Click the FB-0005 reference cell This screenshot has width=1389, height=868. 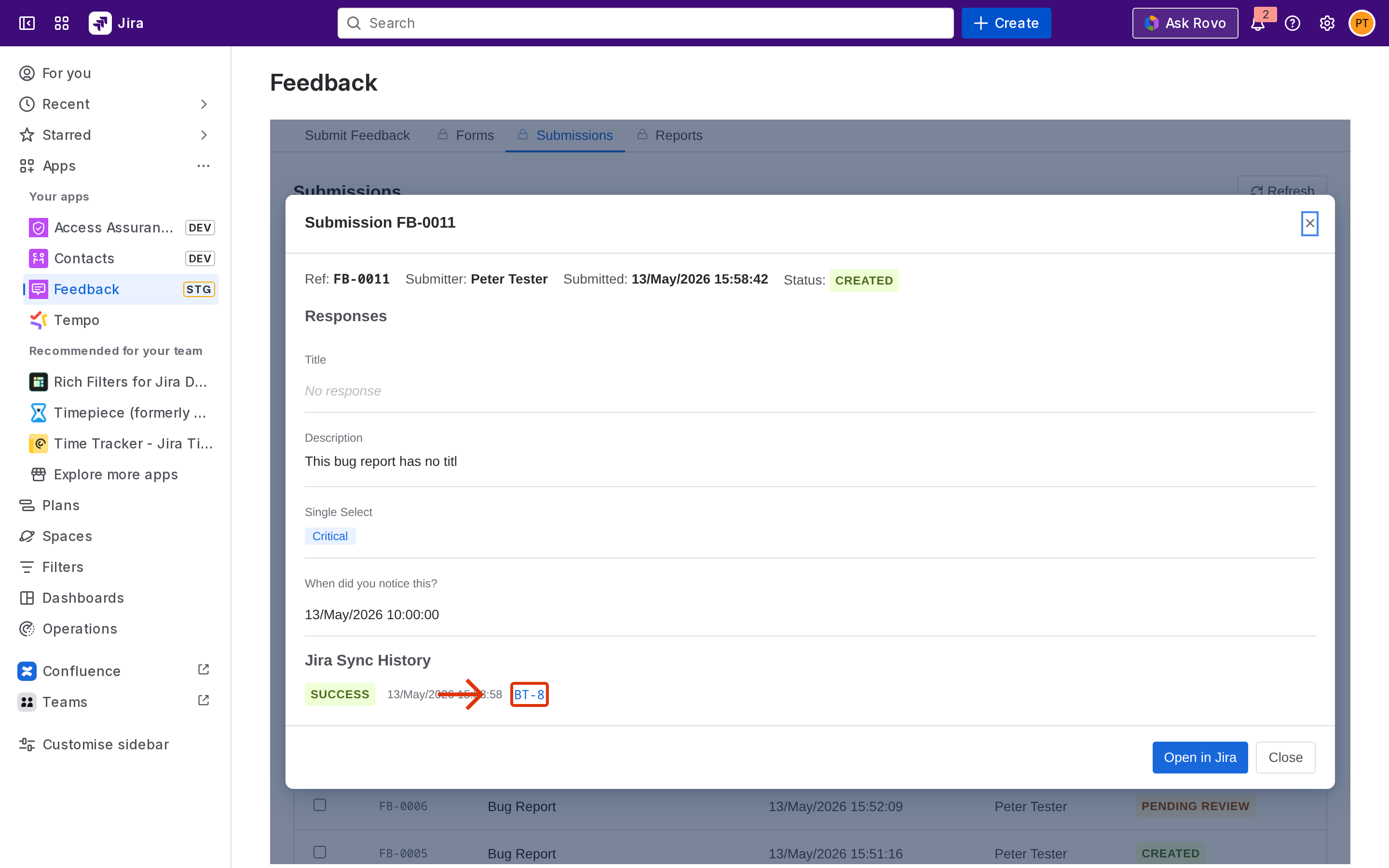403,853
